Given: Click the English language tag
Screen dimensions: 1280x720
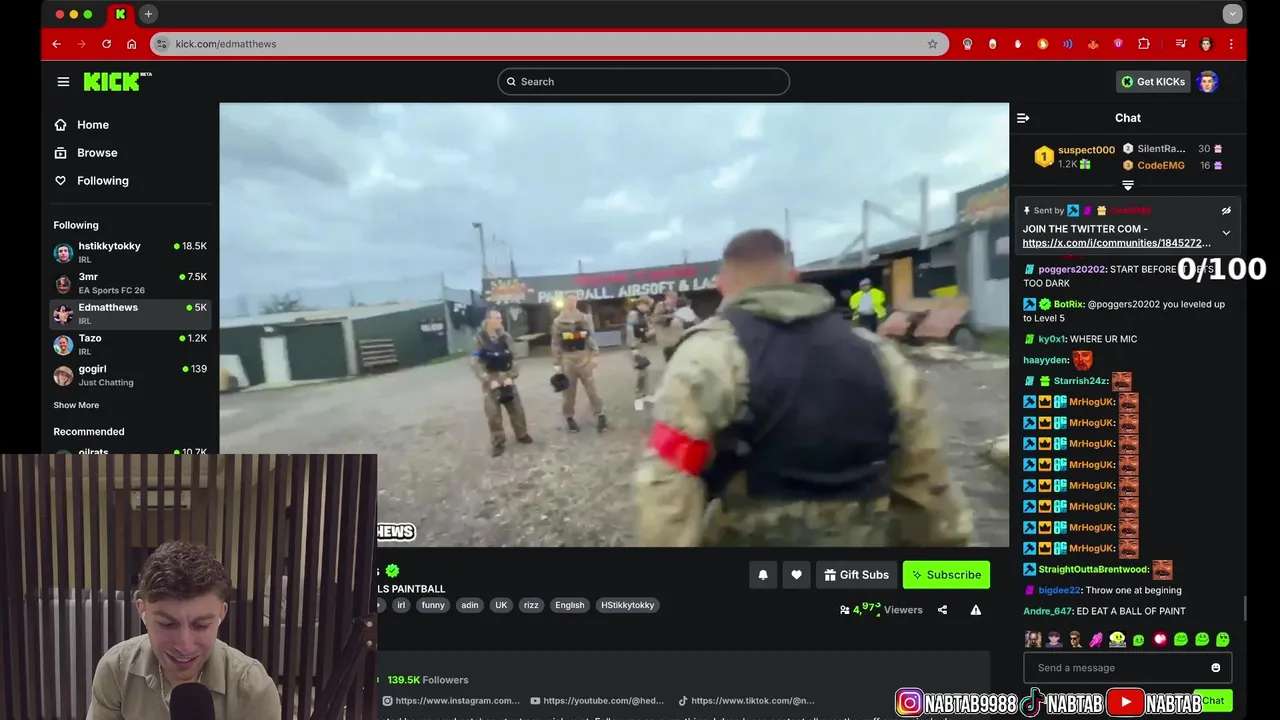Looking at the screenshot, I should (x=570, y=605).
